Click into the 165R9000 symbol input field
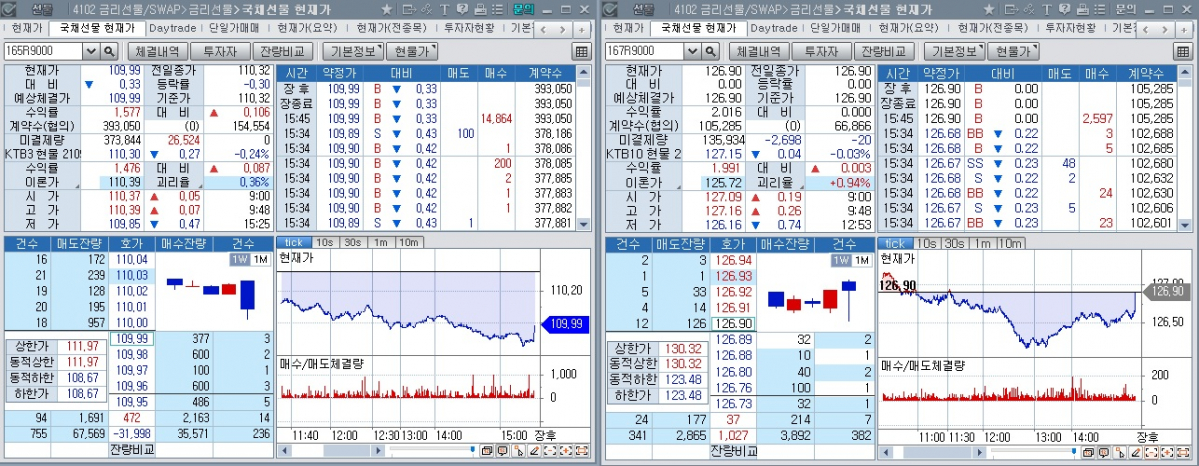This screenshot has width=1199, height=466. tap(44, 51)
